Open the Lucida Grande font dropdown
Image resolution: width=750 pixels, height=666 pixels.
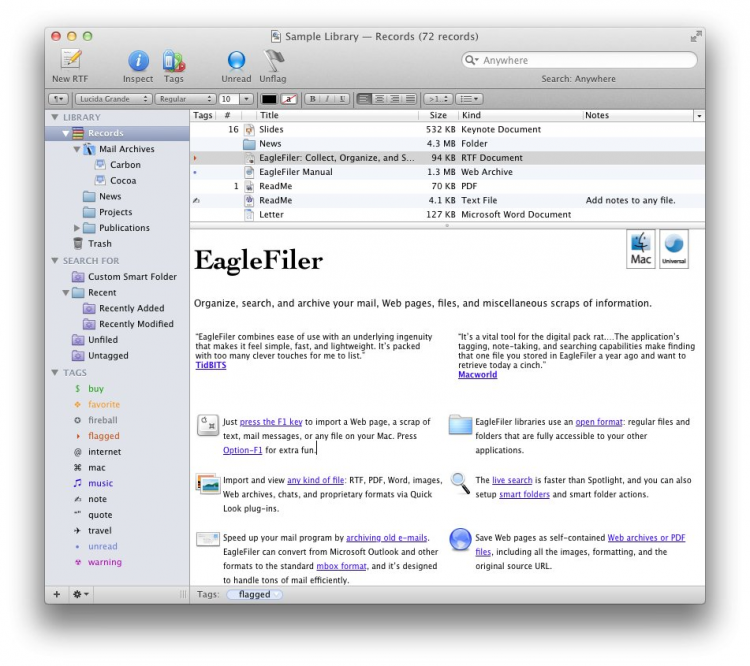coord(113,99)
